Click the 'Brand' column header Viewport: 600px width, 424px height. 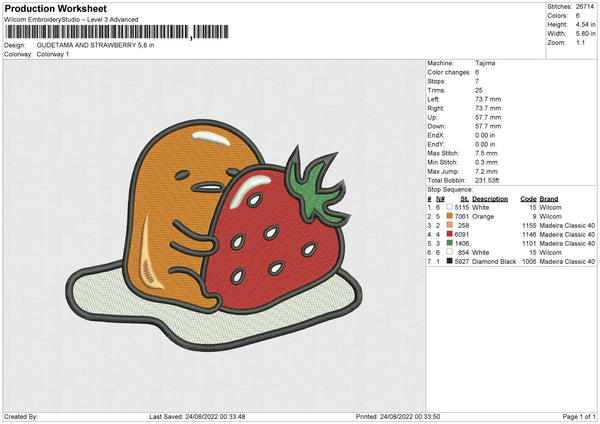point(549,199)
